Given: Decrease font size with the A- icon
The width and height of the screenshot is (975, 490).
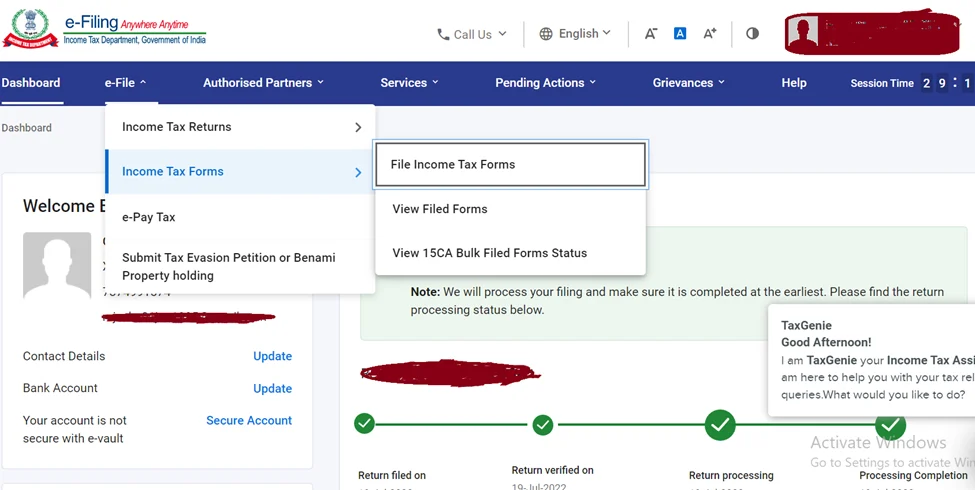Looking at the screenshot, I should click(650, 34).
